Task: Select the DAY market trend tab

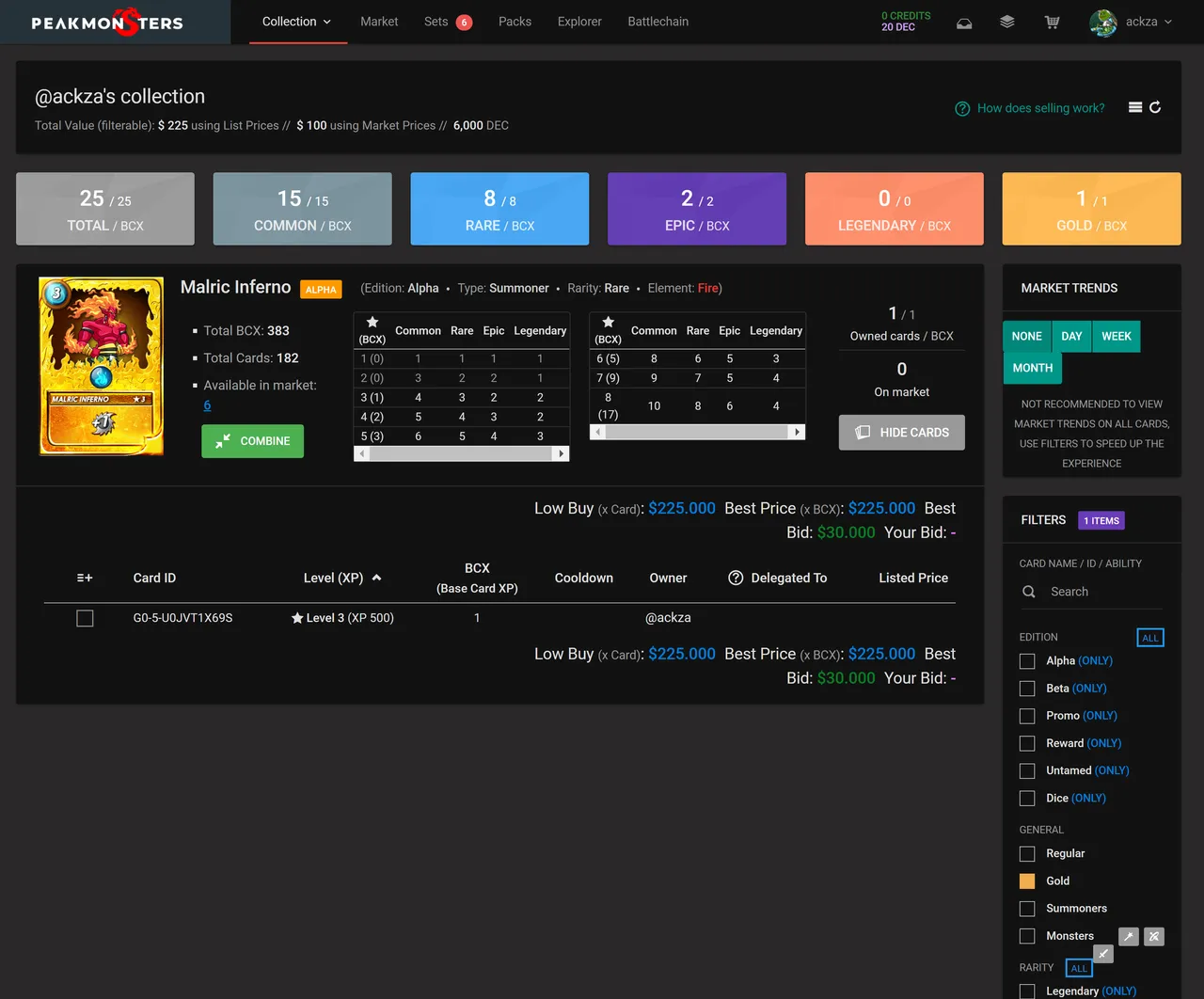Action: pyautogui.click(x=1071, y=336)
